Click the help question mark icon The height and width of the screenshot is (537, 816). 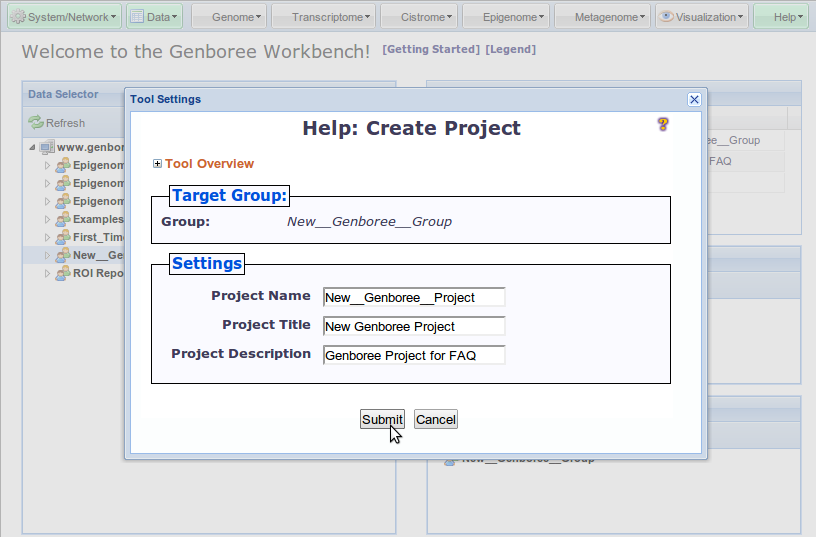(662, 124)
